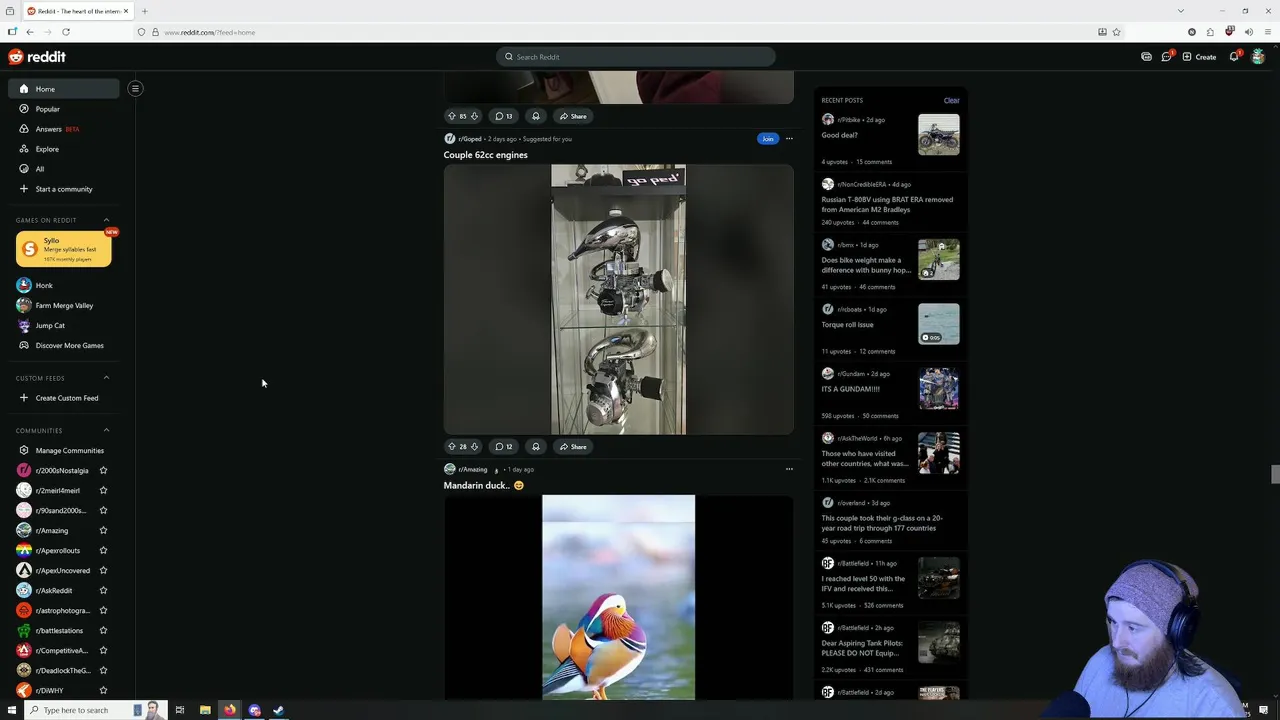Open the ITS A GUNDAM!!!! recent post

[x=850, y=389]
